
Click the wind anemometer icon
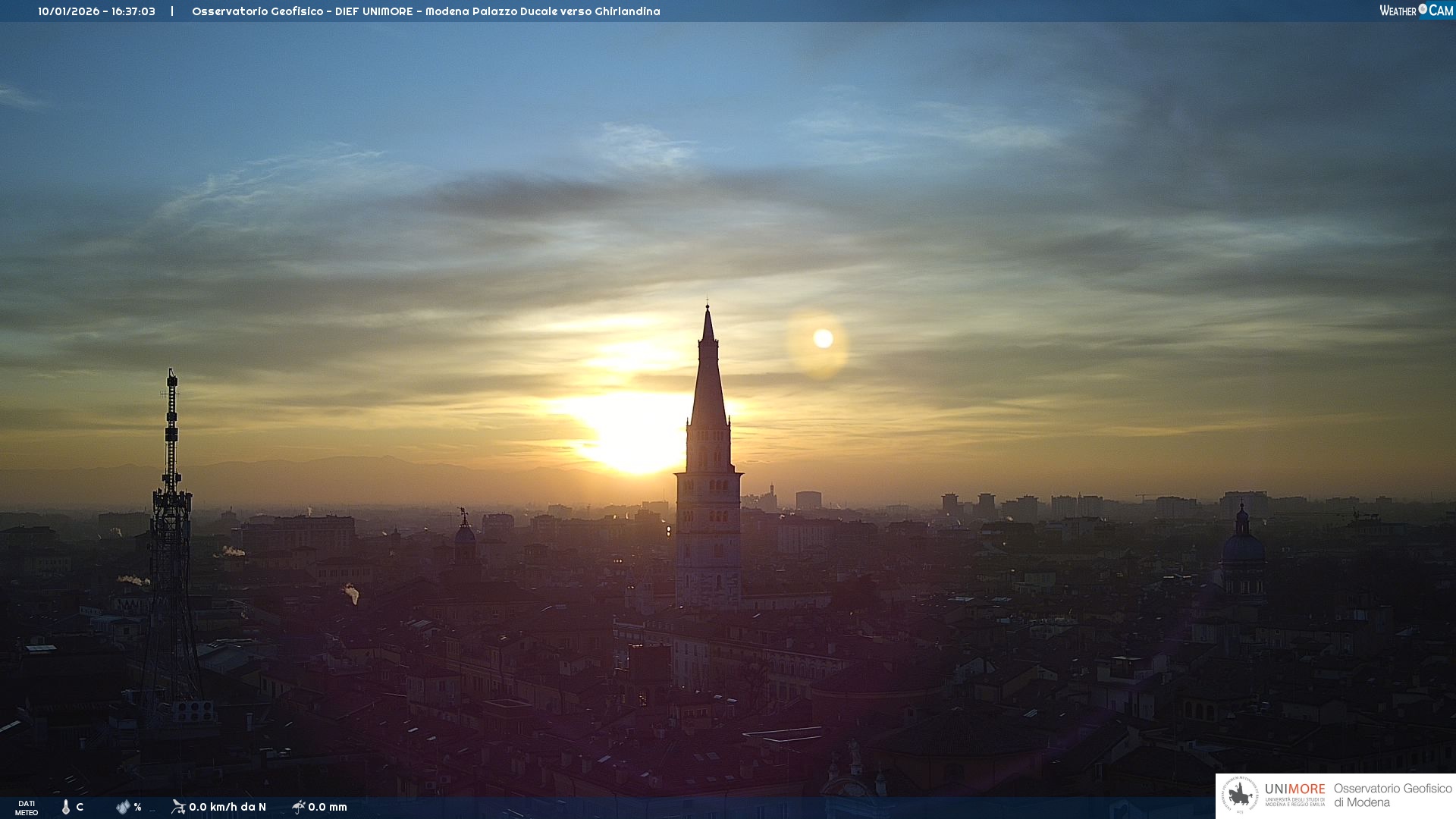point(178,807)
